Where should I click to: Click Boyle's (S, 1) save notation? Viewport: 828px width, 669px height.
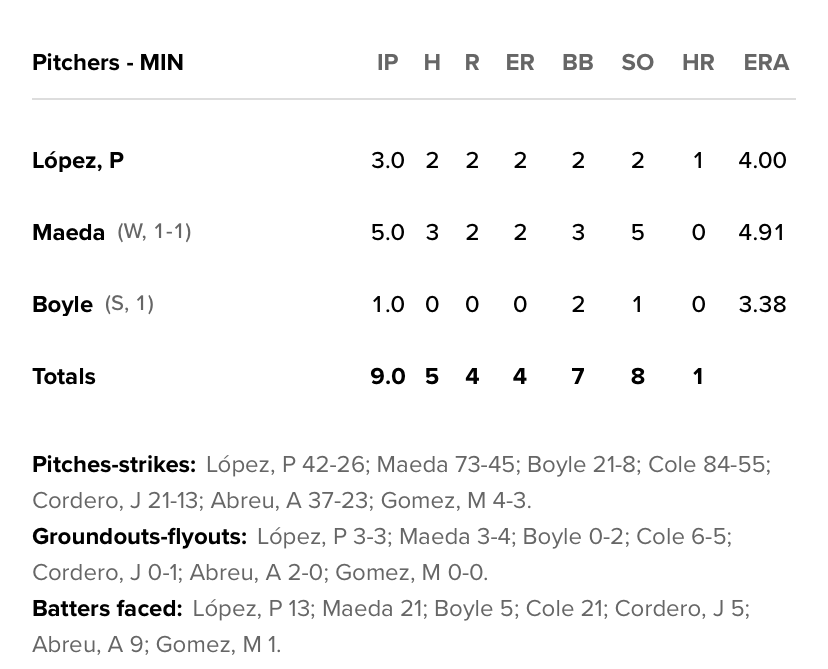tap(129, 304)
